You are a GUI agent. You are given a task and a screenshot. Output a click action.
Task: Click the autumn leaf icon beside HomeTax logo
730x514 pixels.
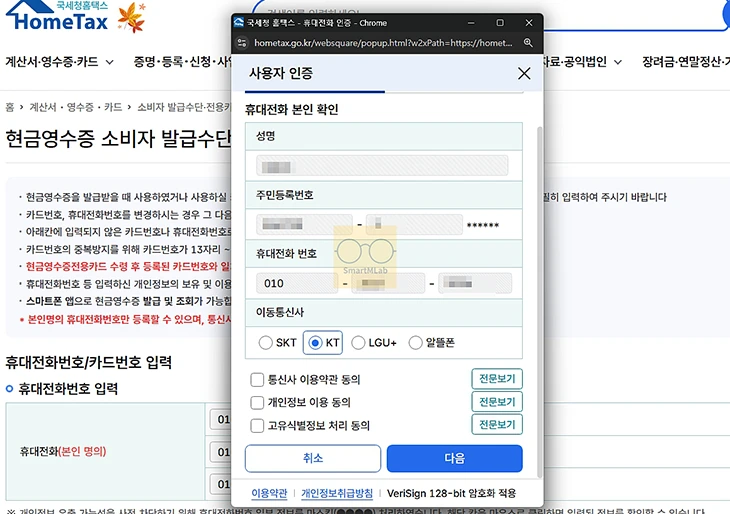[131, 18]
